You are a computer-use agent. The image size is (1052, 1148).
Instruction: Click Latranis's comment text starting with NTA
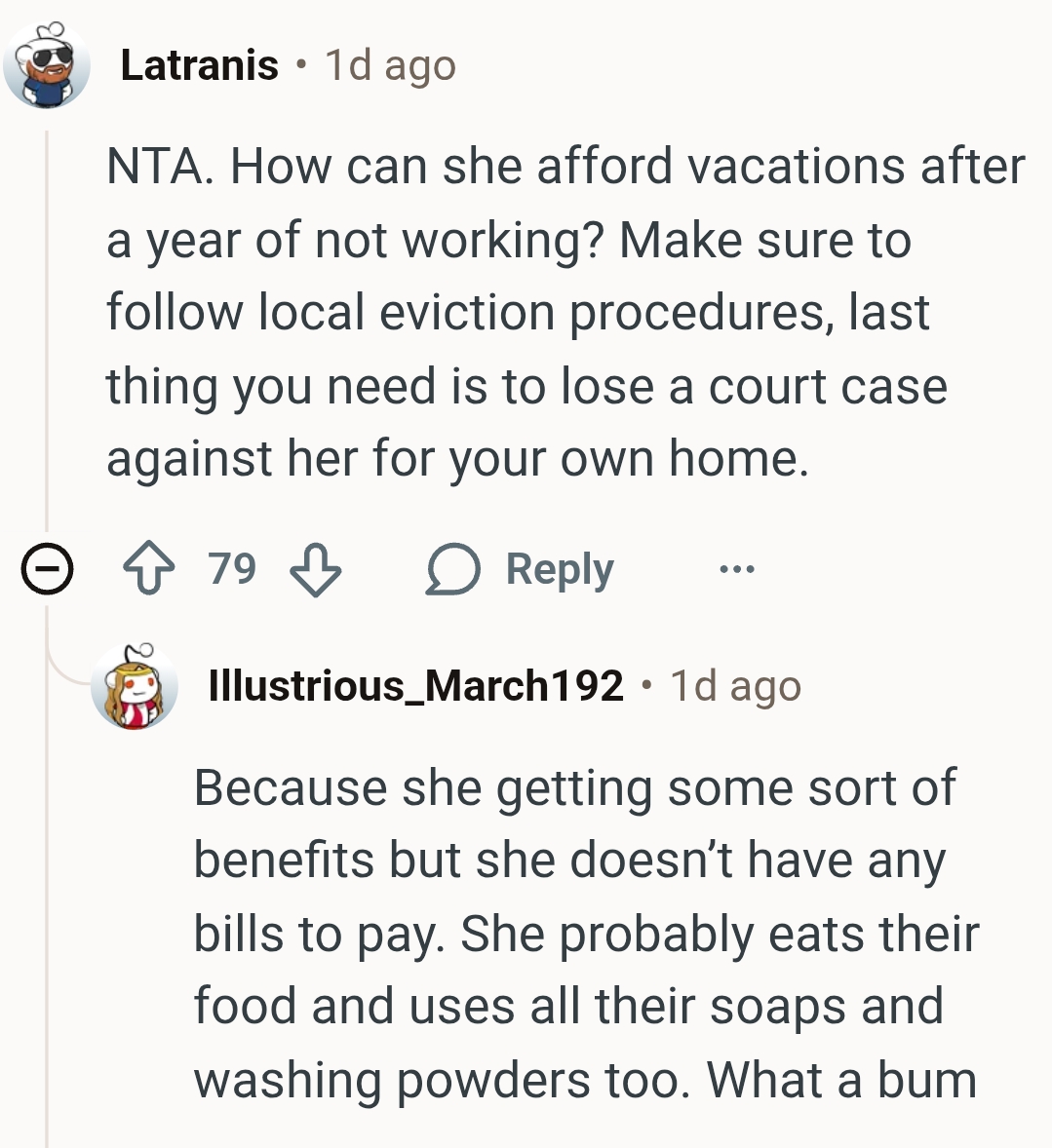565,312
